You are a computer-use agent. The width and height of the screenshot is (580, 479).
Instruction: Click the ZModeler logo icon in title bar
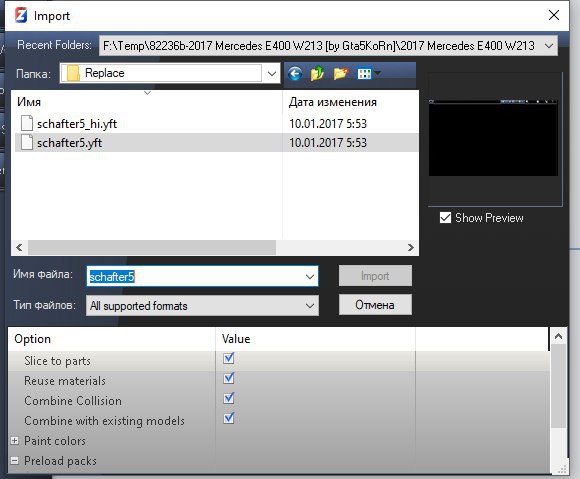click(21, 16)
